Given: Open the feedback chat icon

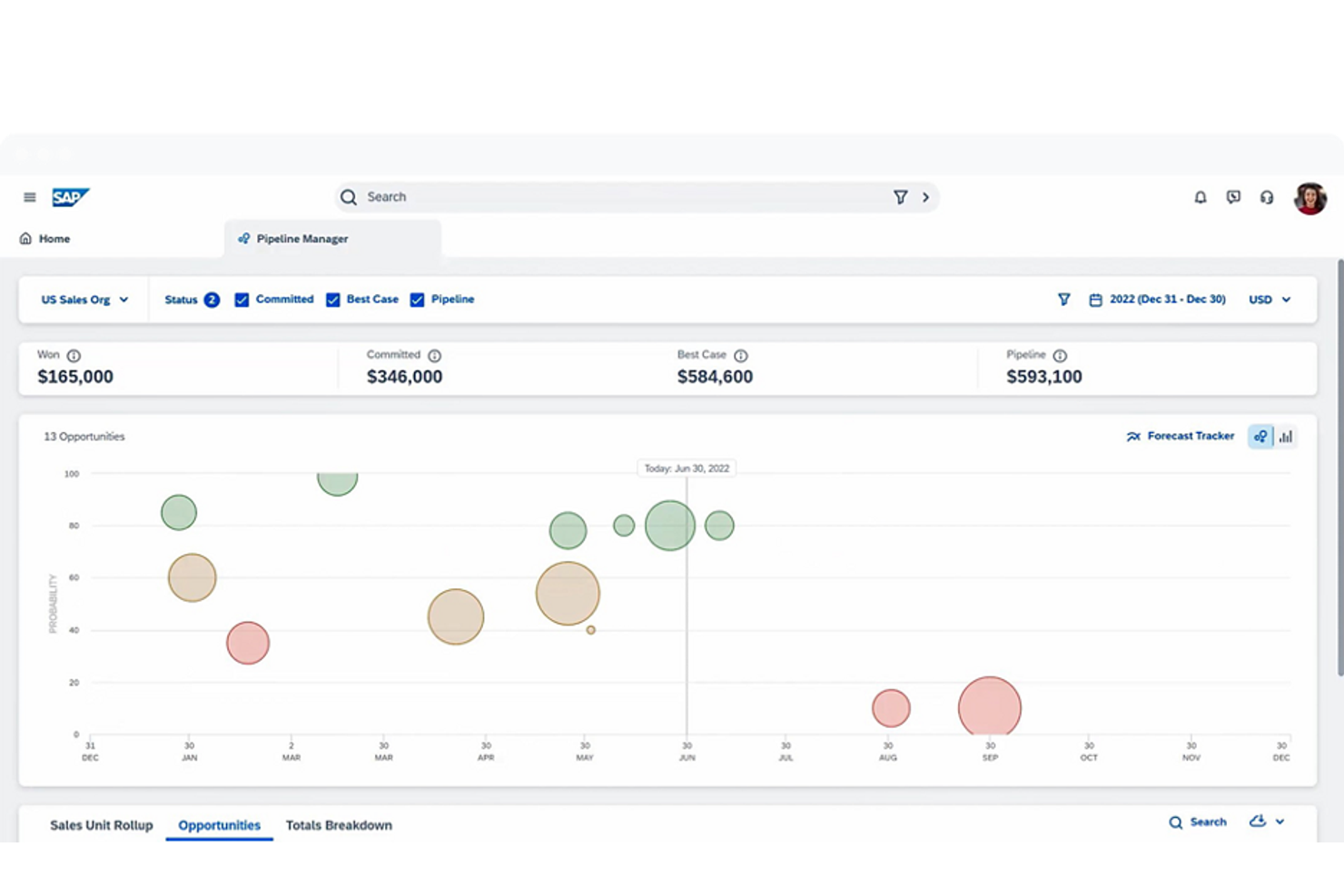Looking at the screenshot, I should coord(1233,197).
